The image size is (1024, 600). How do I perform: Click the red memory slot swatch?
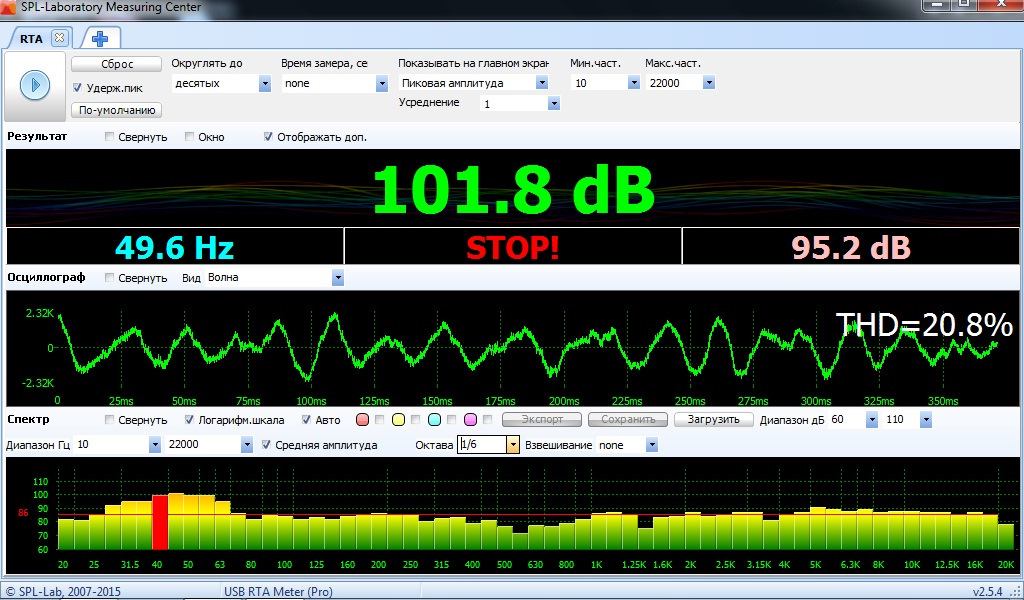click(363, 420)
